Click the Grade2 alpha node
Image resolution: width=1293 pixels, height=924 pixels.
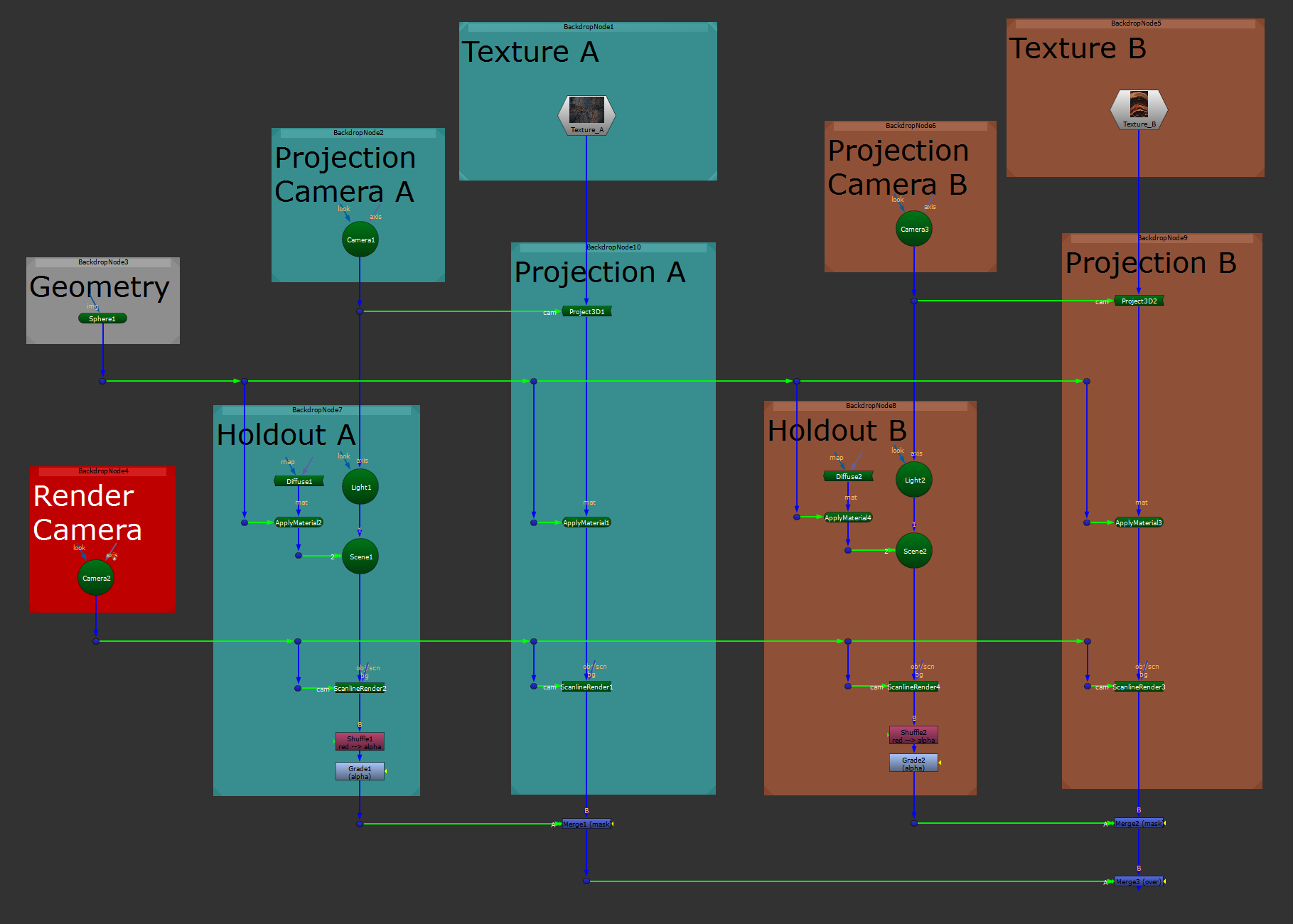(913, 763)
